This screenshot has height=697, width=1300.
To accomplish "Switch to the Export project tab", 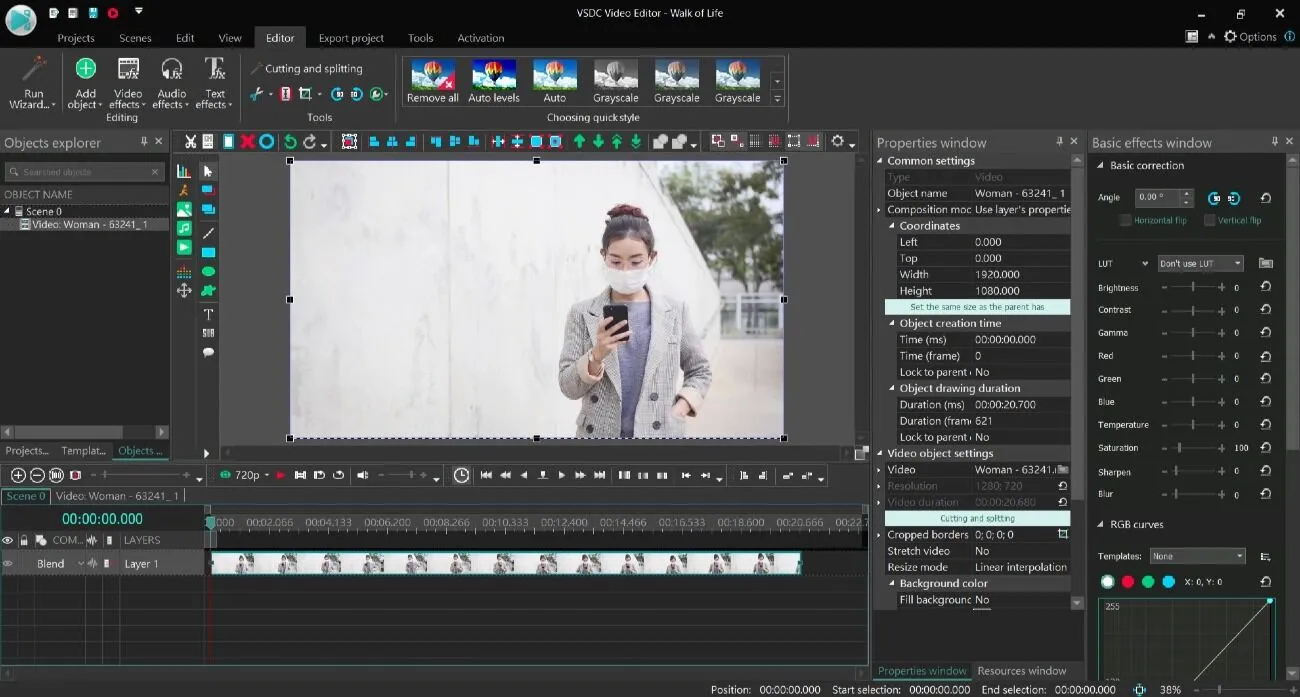I will click(351, 37).
